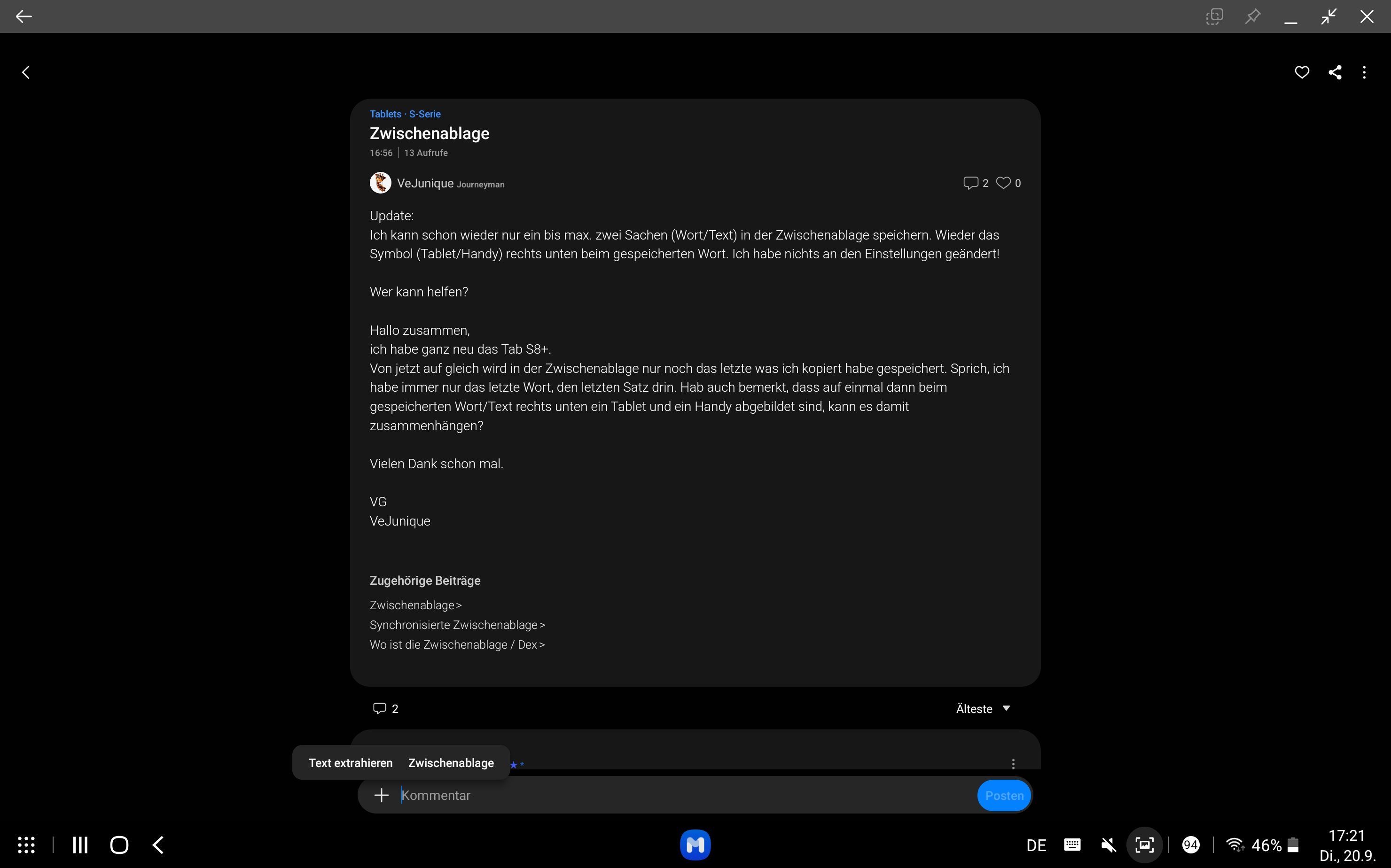Image resolution: width=1391 pixels, height=868 pixels.
Task: Click the Posten button
Action: tap(1004, 795)
